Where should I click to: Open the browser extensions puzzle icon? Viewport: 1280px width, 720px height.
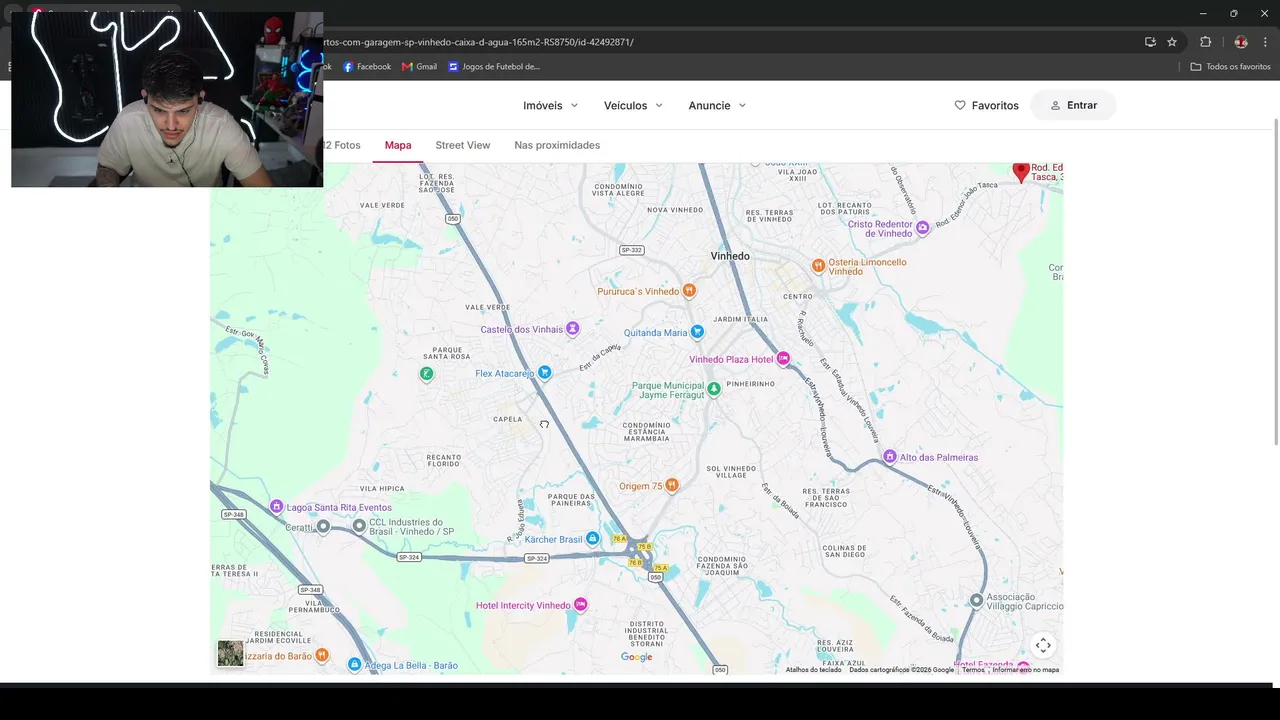(x=1205, y=42)
